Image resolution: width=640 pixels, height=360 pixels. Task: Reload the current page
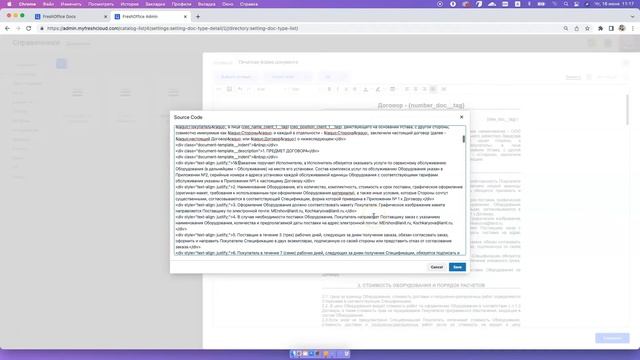[29, 29]
